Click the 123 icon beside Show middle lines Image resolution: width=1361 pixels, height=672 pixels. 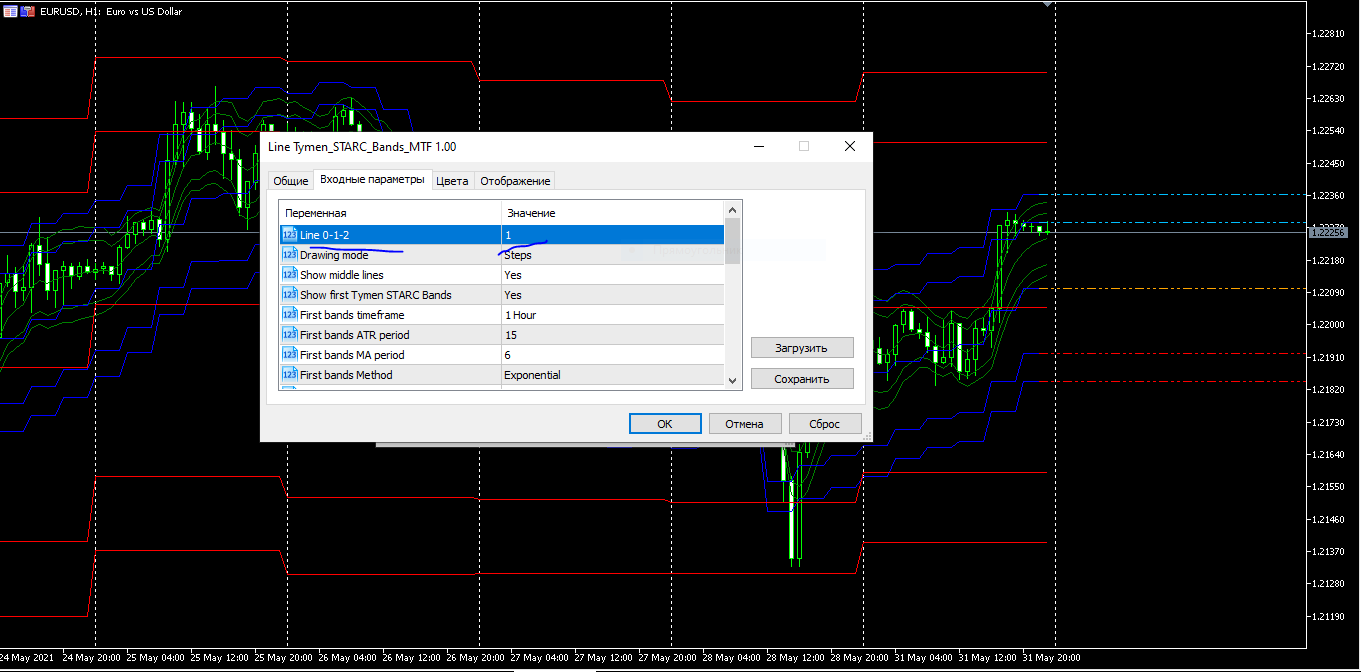click(290, 274)
